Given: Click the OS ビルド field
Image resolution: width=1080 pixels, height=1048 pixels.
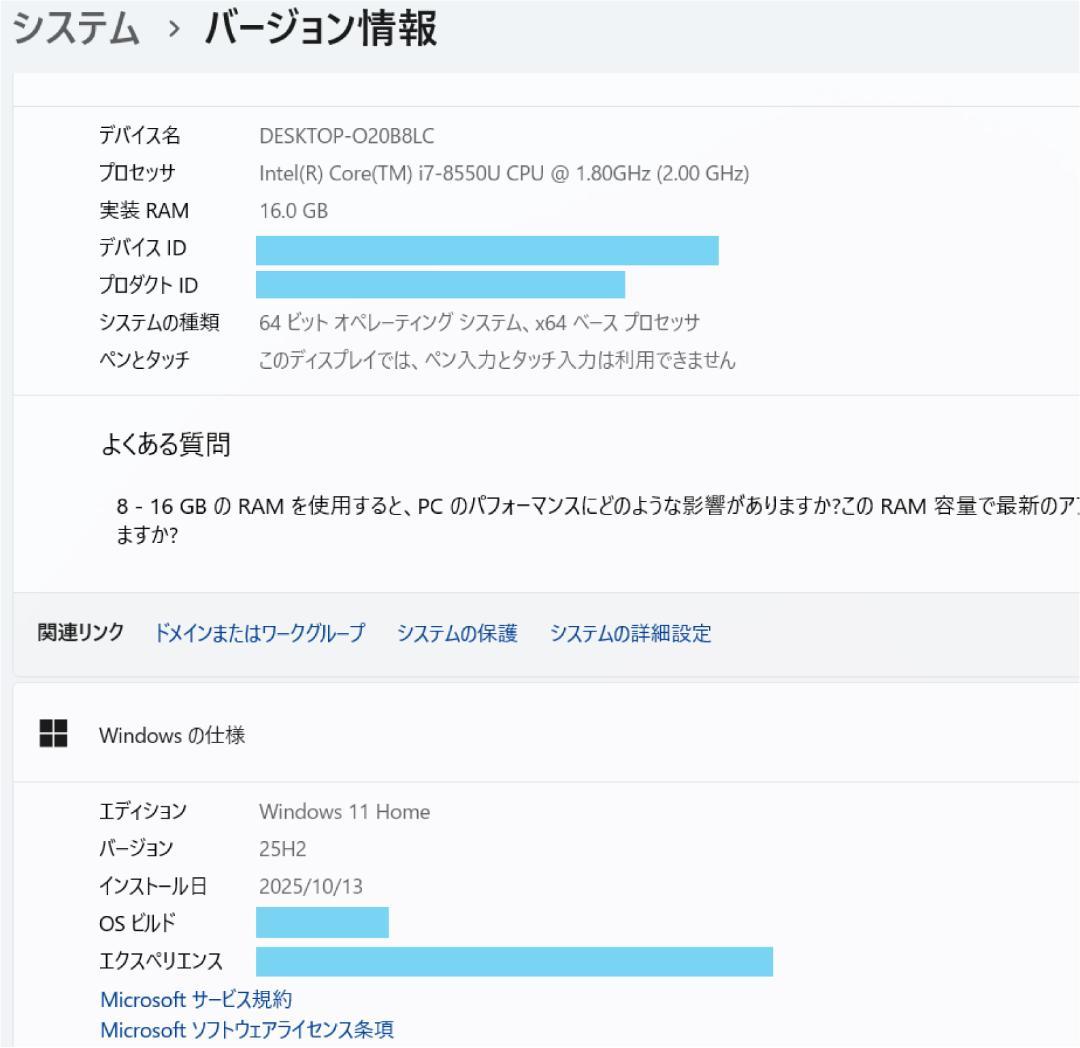Looking at the screenshot, I should [321, 922].
